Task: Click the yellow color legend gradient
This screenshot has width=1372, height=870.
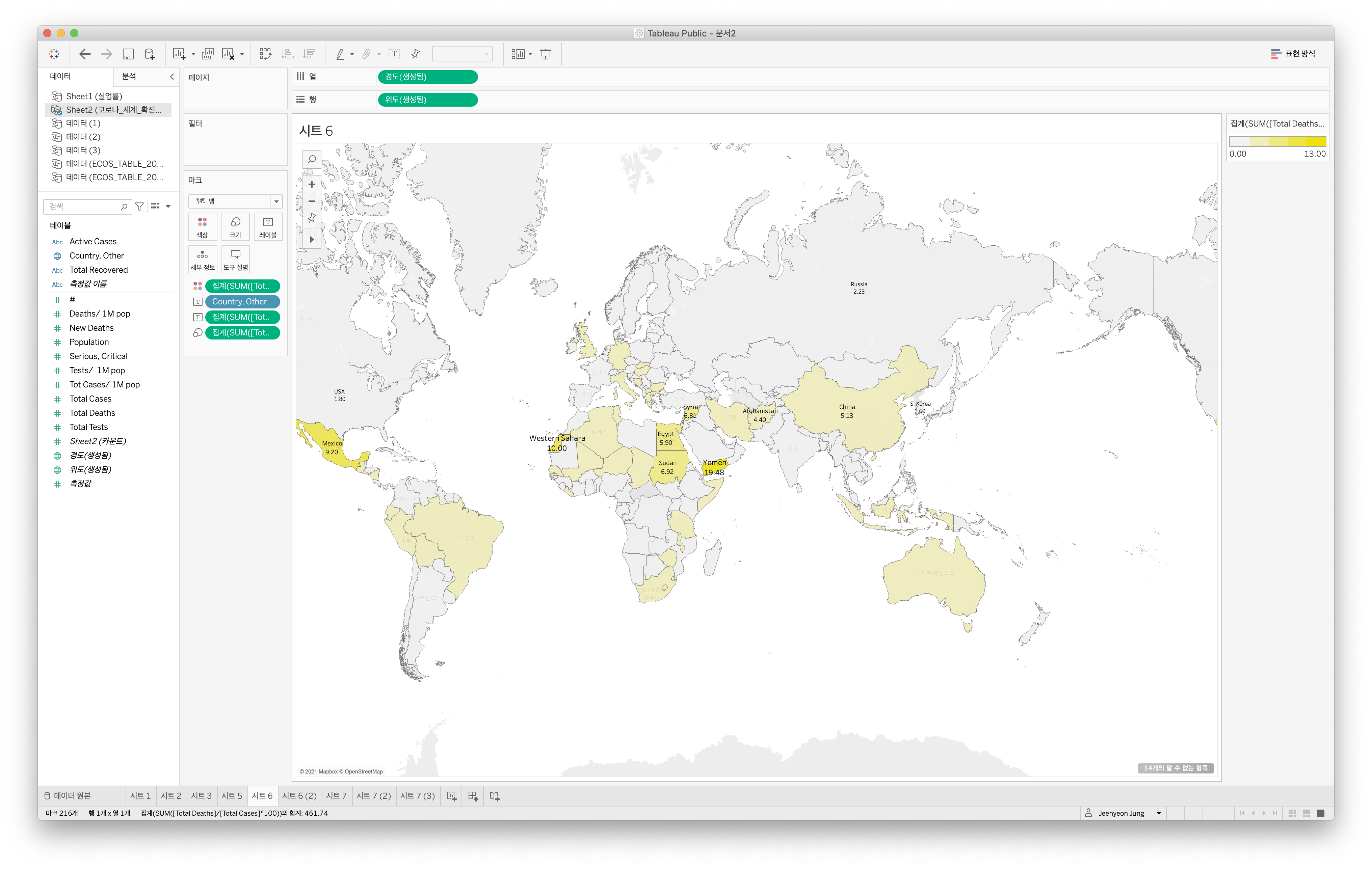Action: (1277, 141)
